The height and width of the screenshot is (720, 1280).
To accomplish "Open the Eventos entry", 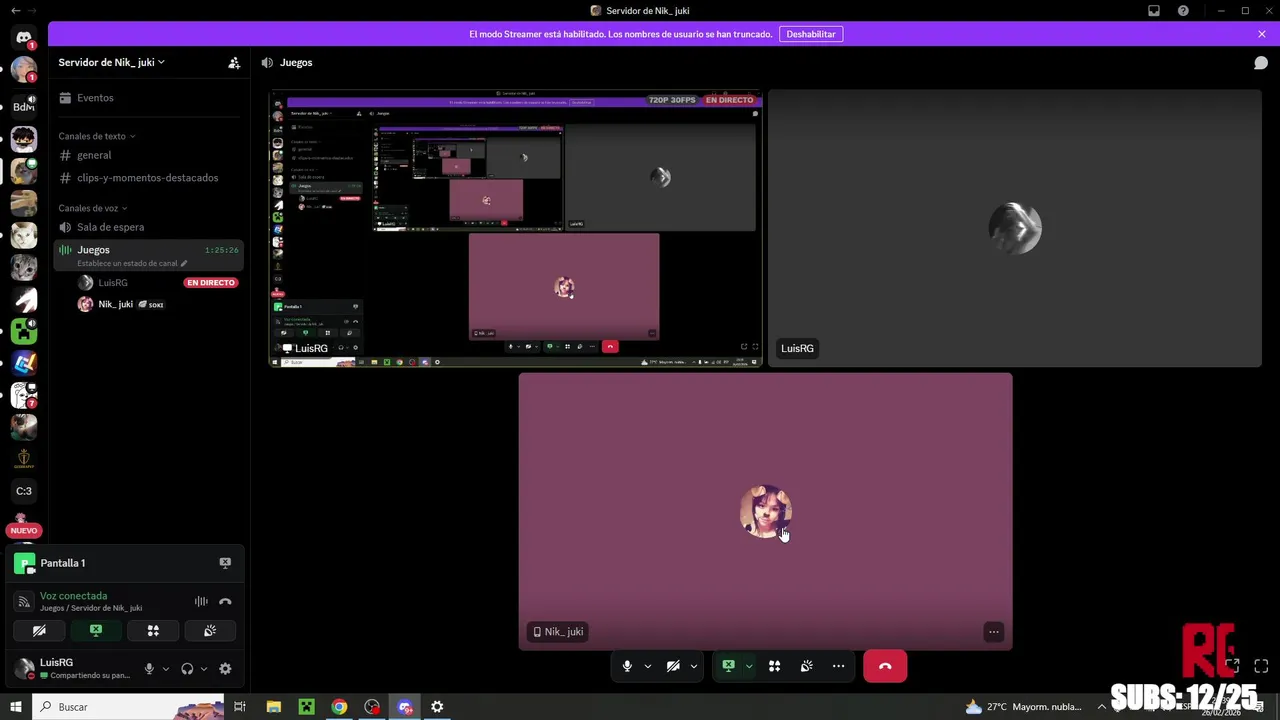I will [148, 98].
